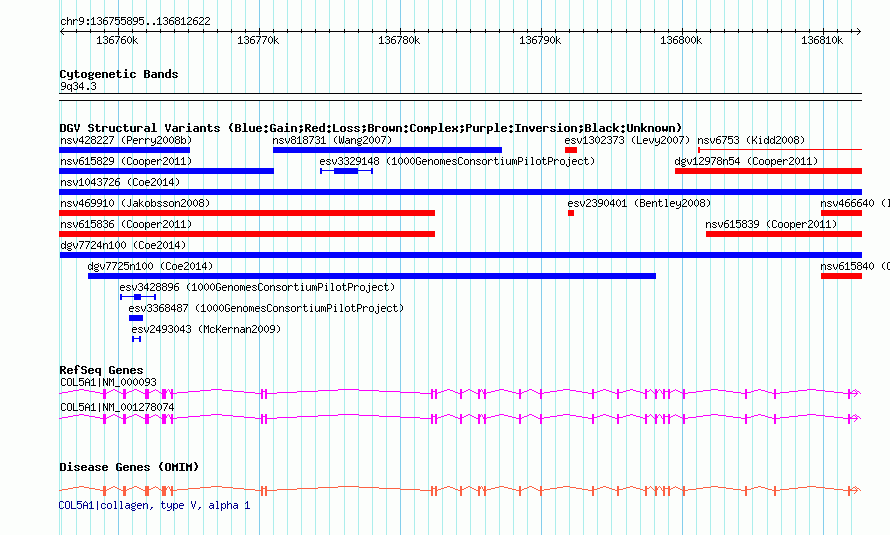Click the nsv428227 (Perry2008b) label

pyautogui.click(x=126, y=140)
